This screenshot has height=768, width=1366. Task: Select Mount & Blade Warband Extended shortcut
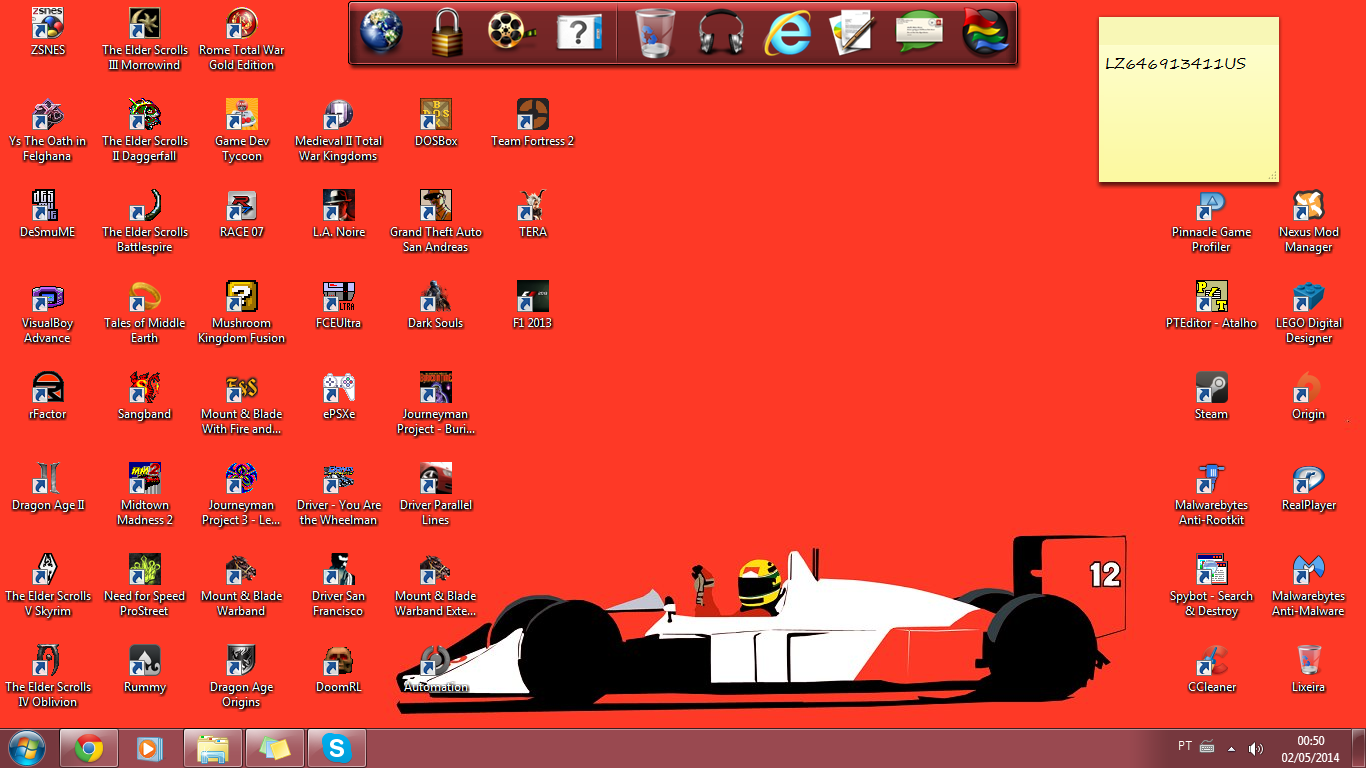(436, 569)
